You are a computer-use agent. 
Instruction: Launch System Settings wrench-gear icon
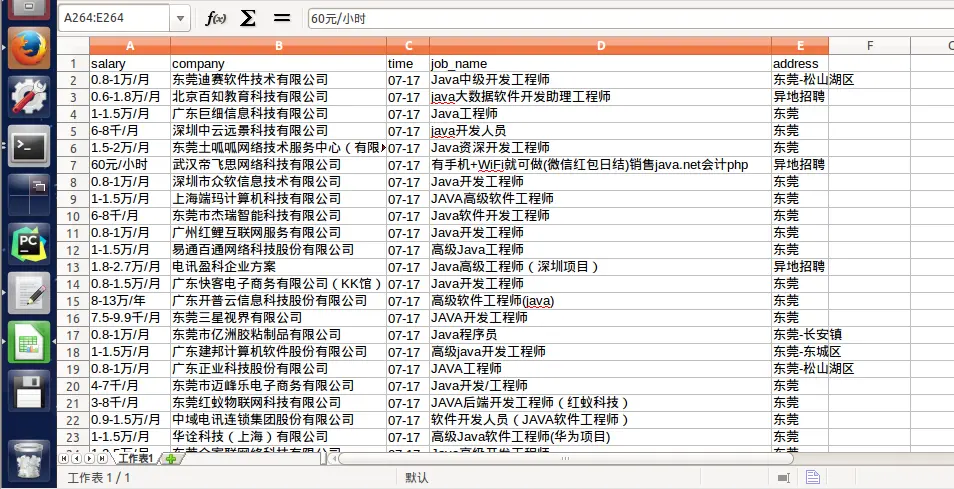tap(29, 97)
